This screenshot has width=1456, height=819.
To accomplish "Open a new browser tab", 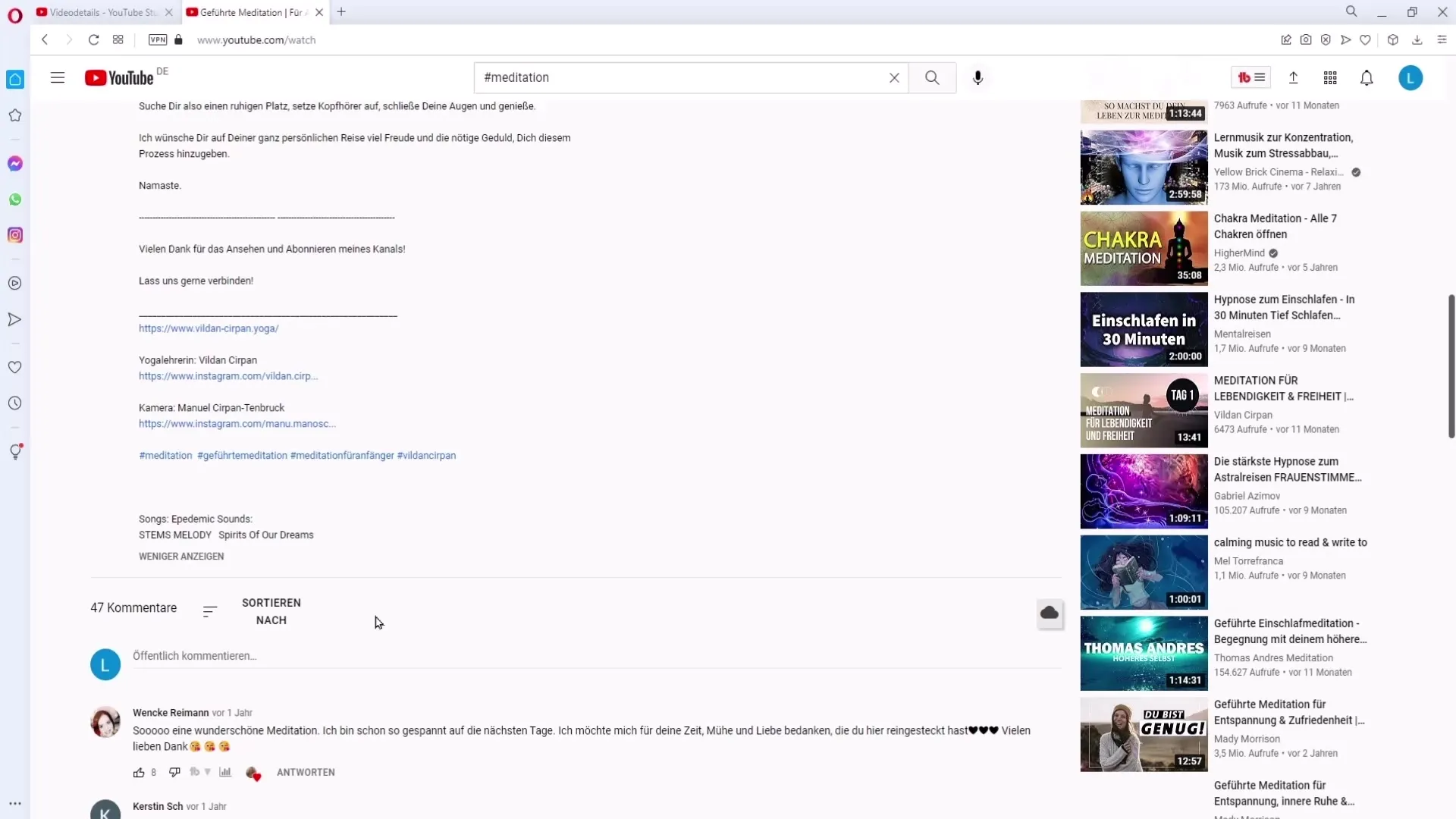I will pyautogui.click(x=341, y=11).
